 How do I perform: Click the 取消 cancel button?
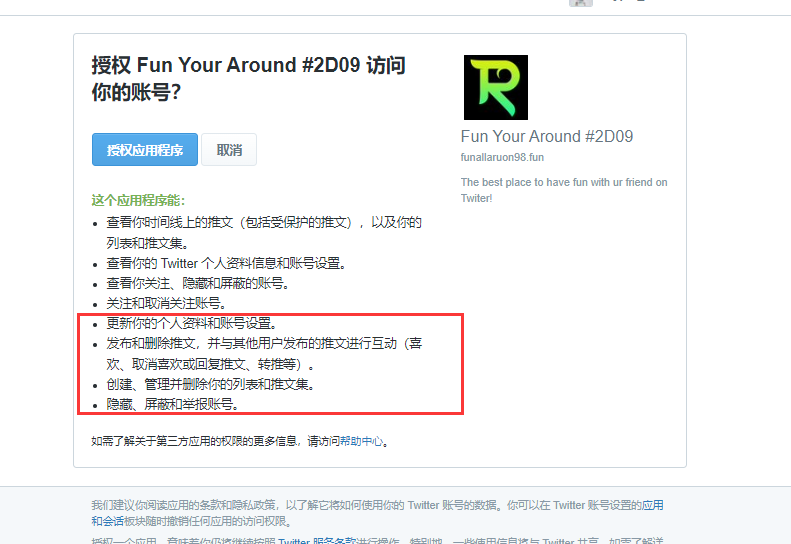click(x=229, y=150)
